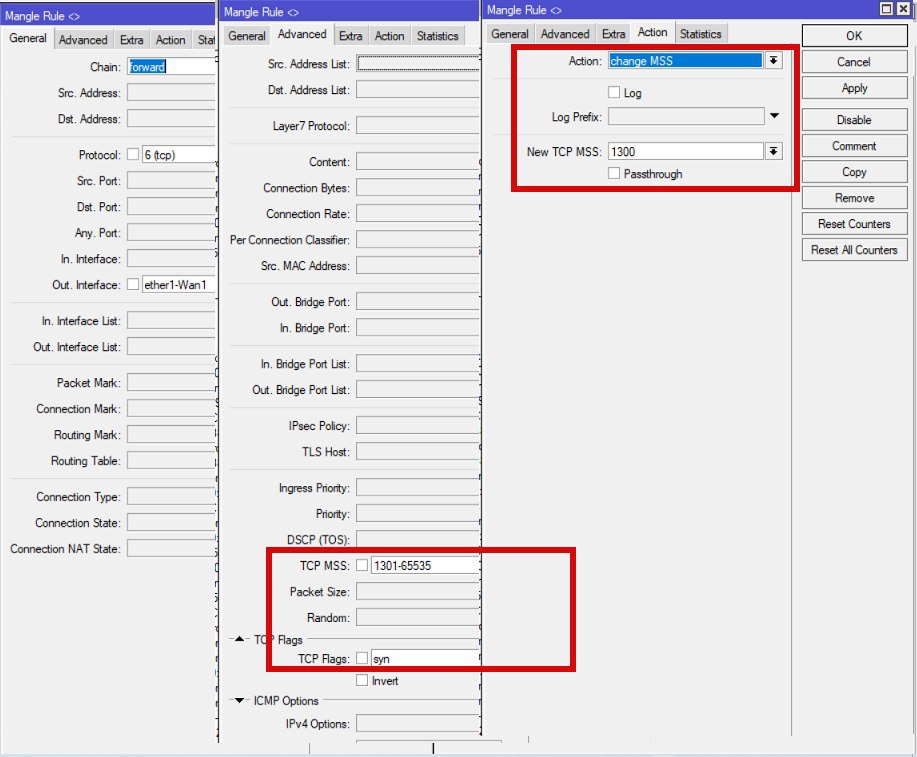This screenshot has height=757, width=917.
Task: Click the Reset All Counters button
Action: [854, 250]
